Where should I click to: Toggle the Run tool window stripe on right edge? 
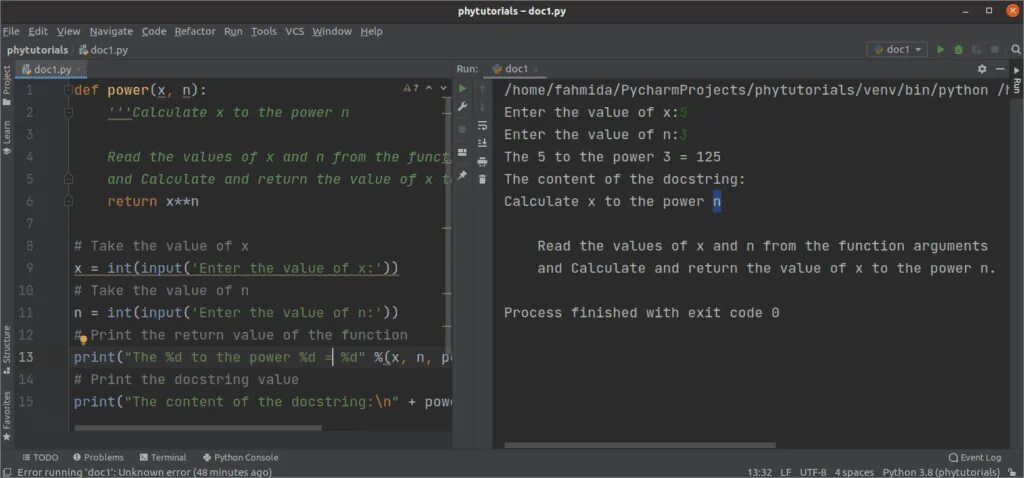point(1017,80)
